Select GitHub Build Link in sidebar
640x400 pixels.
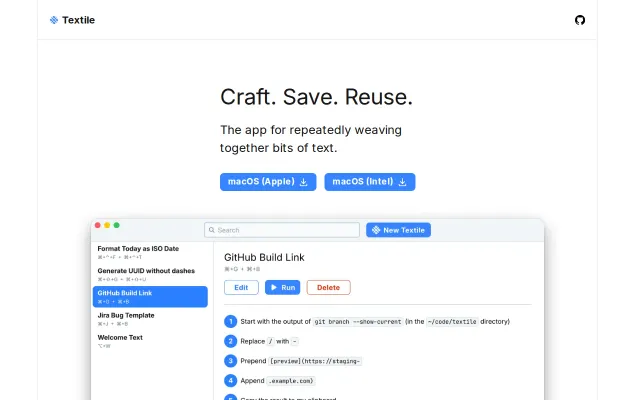click(x=150, y=297)
